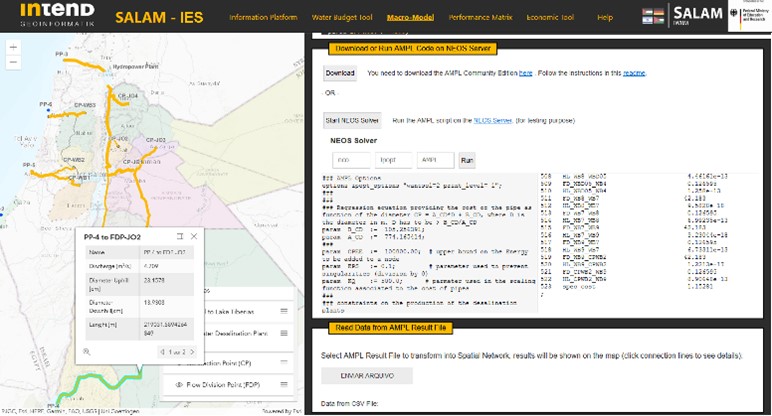Click the Ipopt solver input field
The width and height of the screenshot is (772, 416).
tap(393, 160)
